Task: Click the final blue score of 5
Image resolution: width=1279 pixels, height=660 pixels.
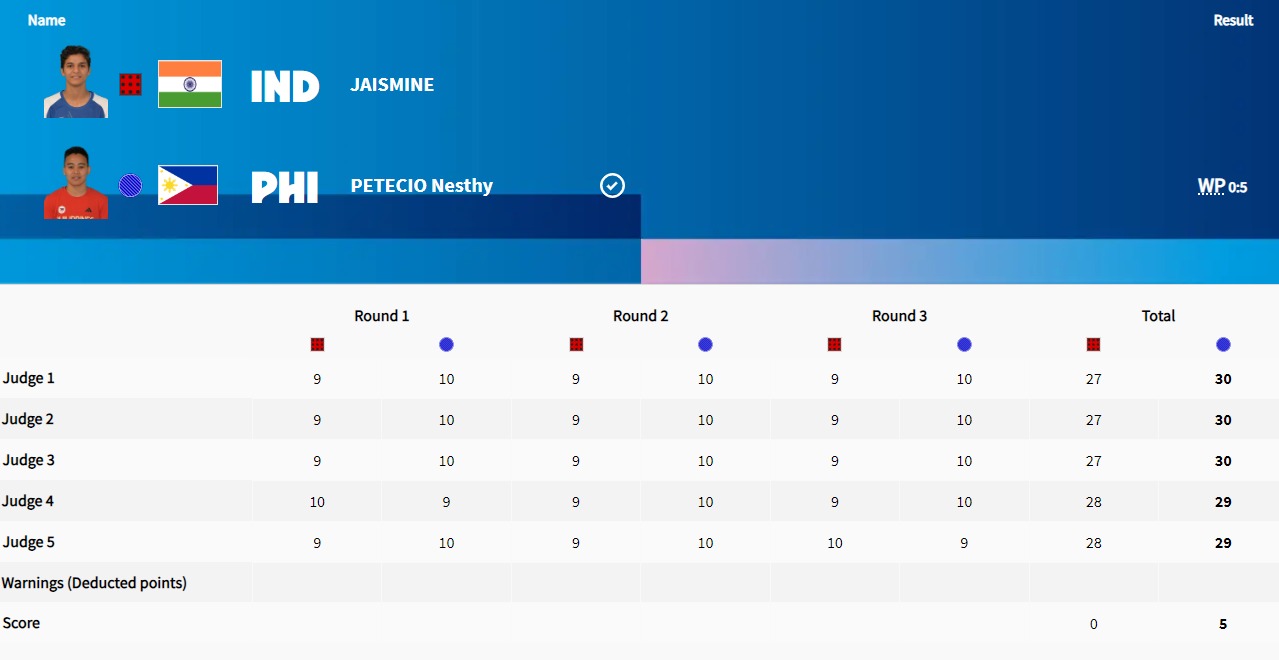Action: 1223,624
